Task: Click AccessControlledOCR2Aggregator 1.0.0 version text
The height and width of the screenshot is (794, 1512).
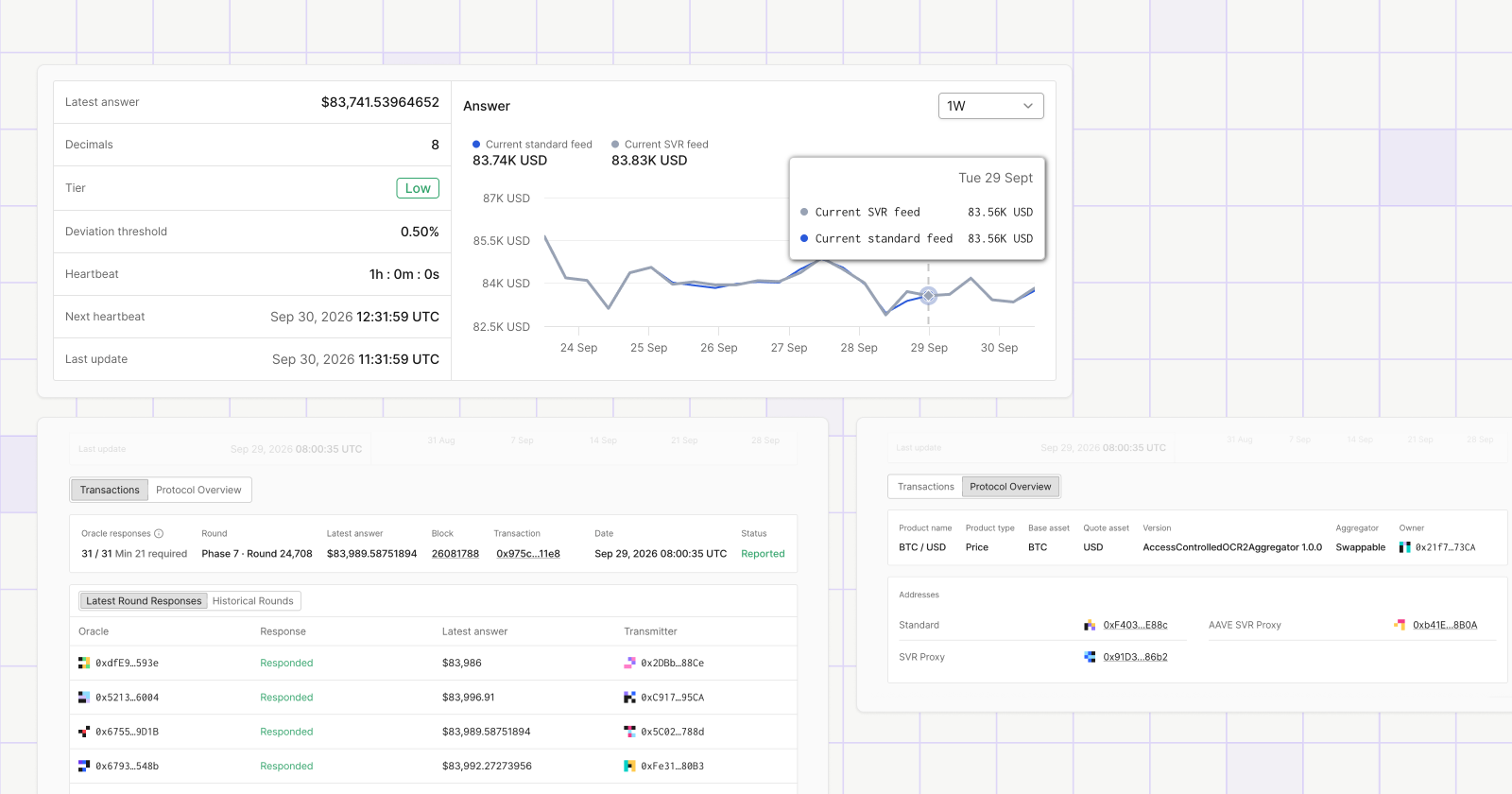Action: point(1232,547)
